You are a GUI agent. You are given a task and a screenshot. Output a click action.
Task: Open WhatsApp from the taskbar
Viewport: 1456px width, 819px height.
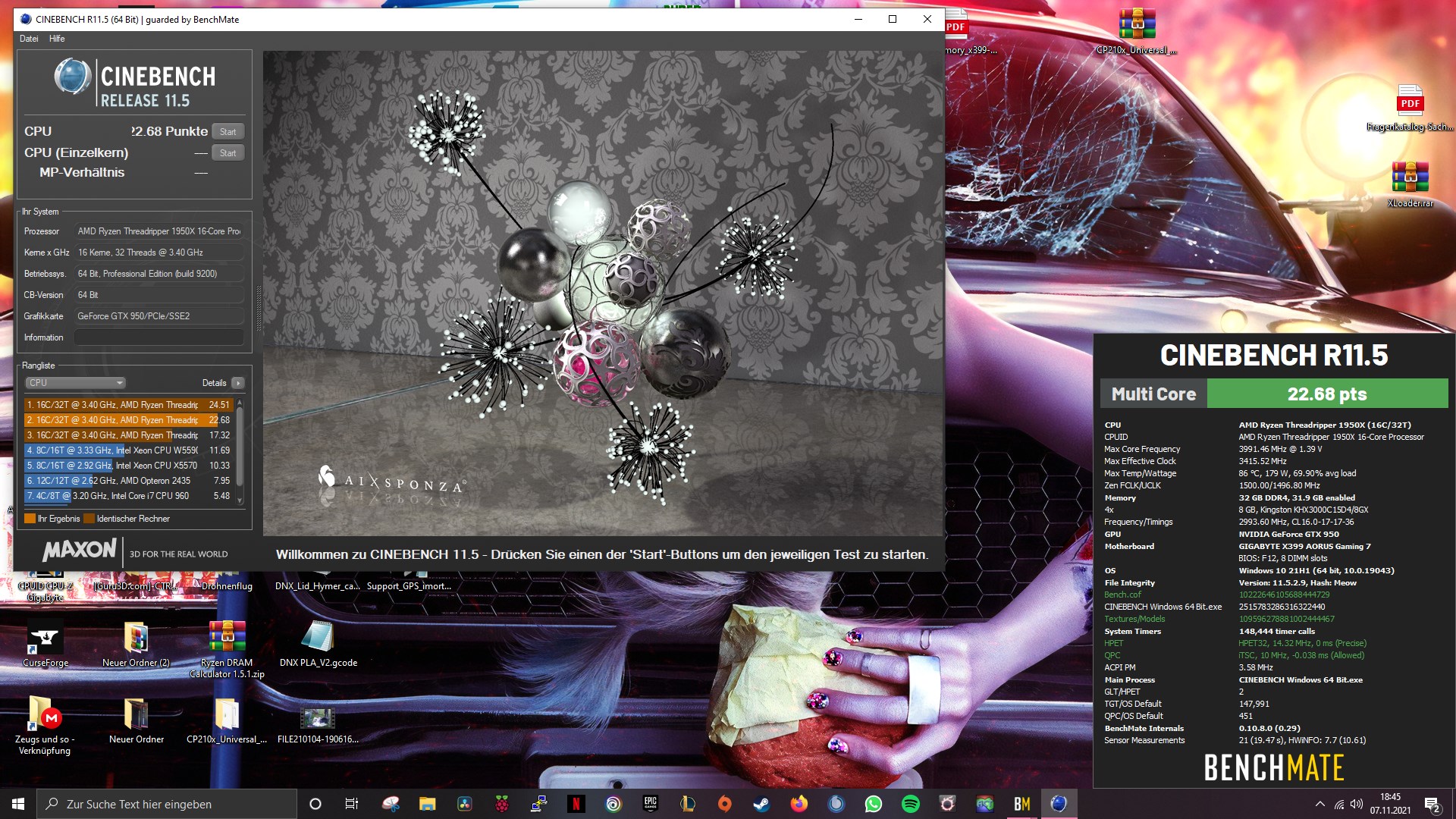(x=873, y=804)
